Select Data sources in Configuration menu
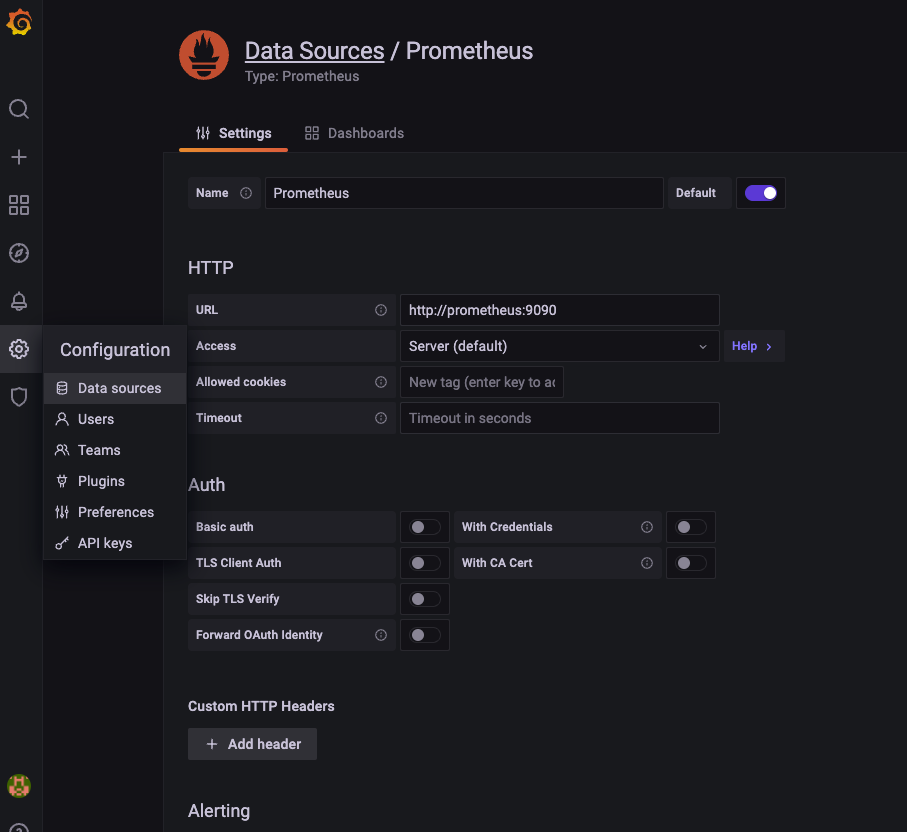The width and height of the screenshot is (907, 832). [115, 388]
